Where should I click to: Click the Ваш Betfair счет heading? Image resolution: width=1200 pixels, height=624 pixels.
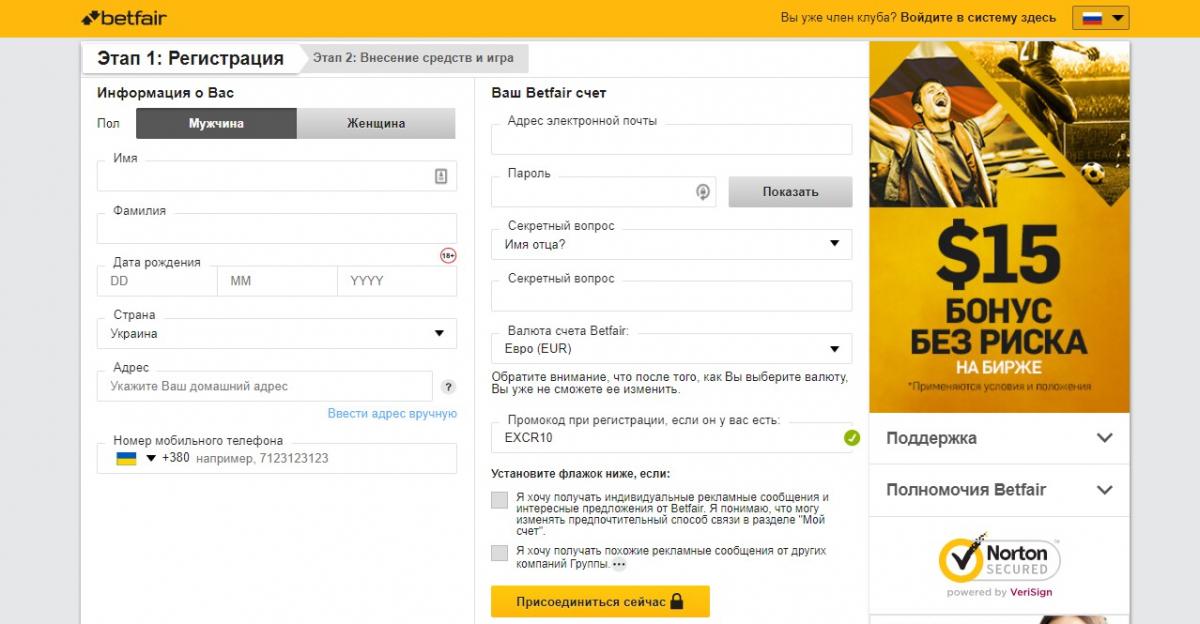549,93
